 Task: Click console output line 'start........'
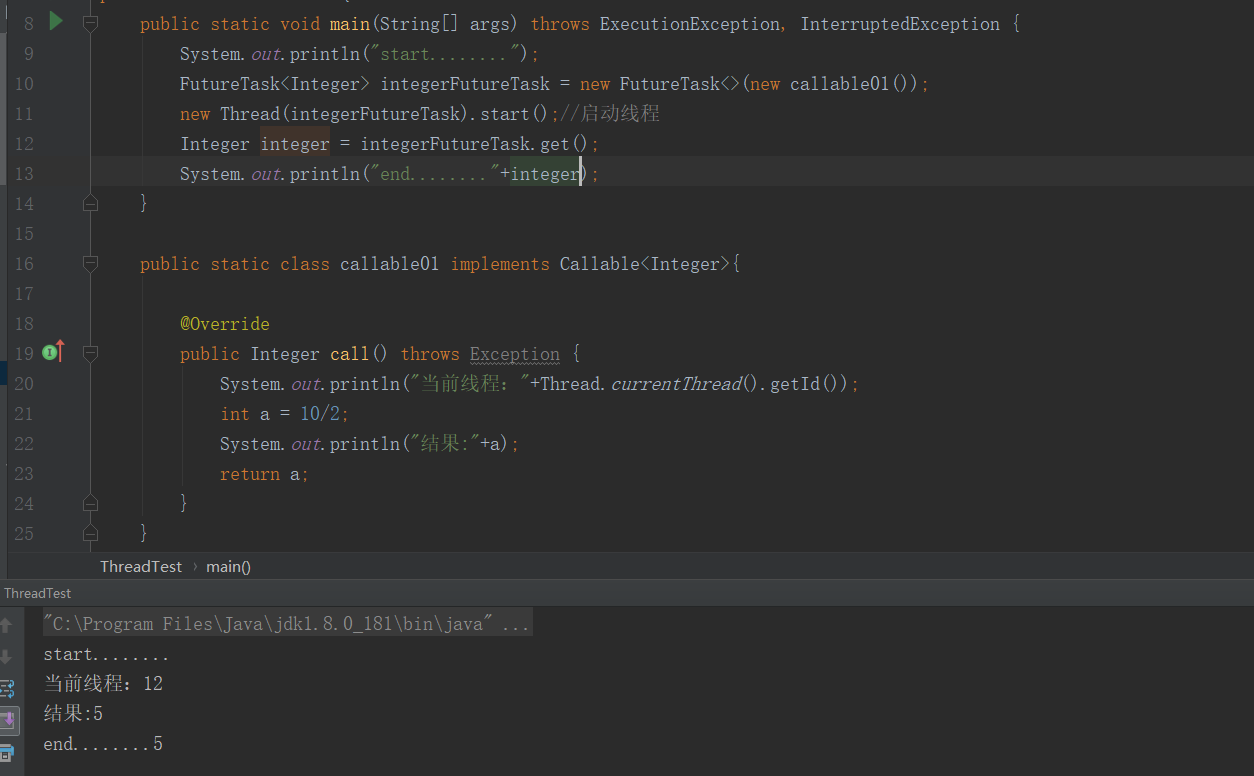pyautogui.click(x=106, y=654)
